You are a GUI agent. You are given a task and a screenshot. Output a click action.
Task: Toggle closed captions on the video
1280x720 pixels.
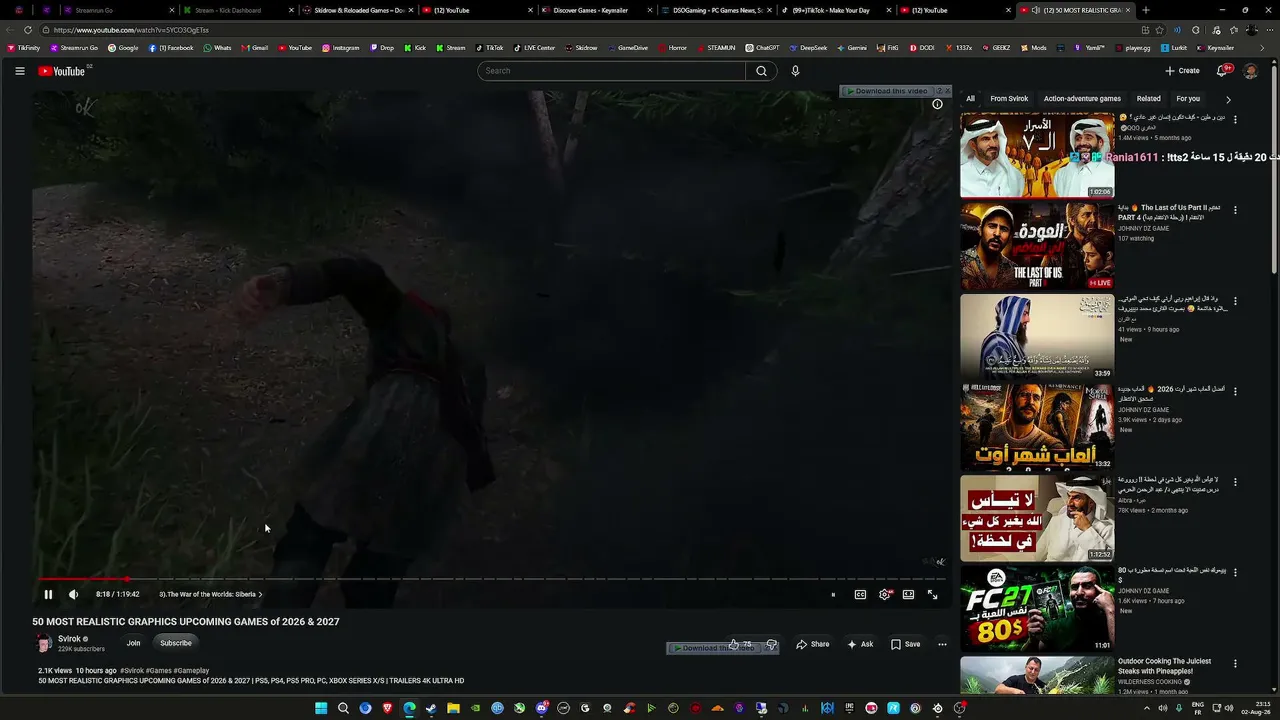860,594
